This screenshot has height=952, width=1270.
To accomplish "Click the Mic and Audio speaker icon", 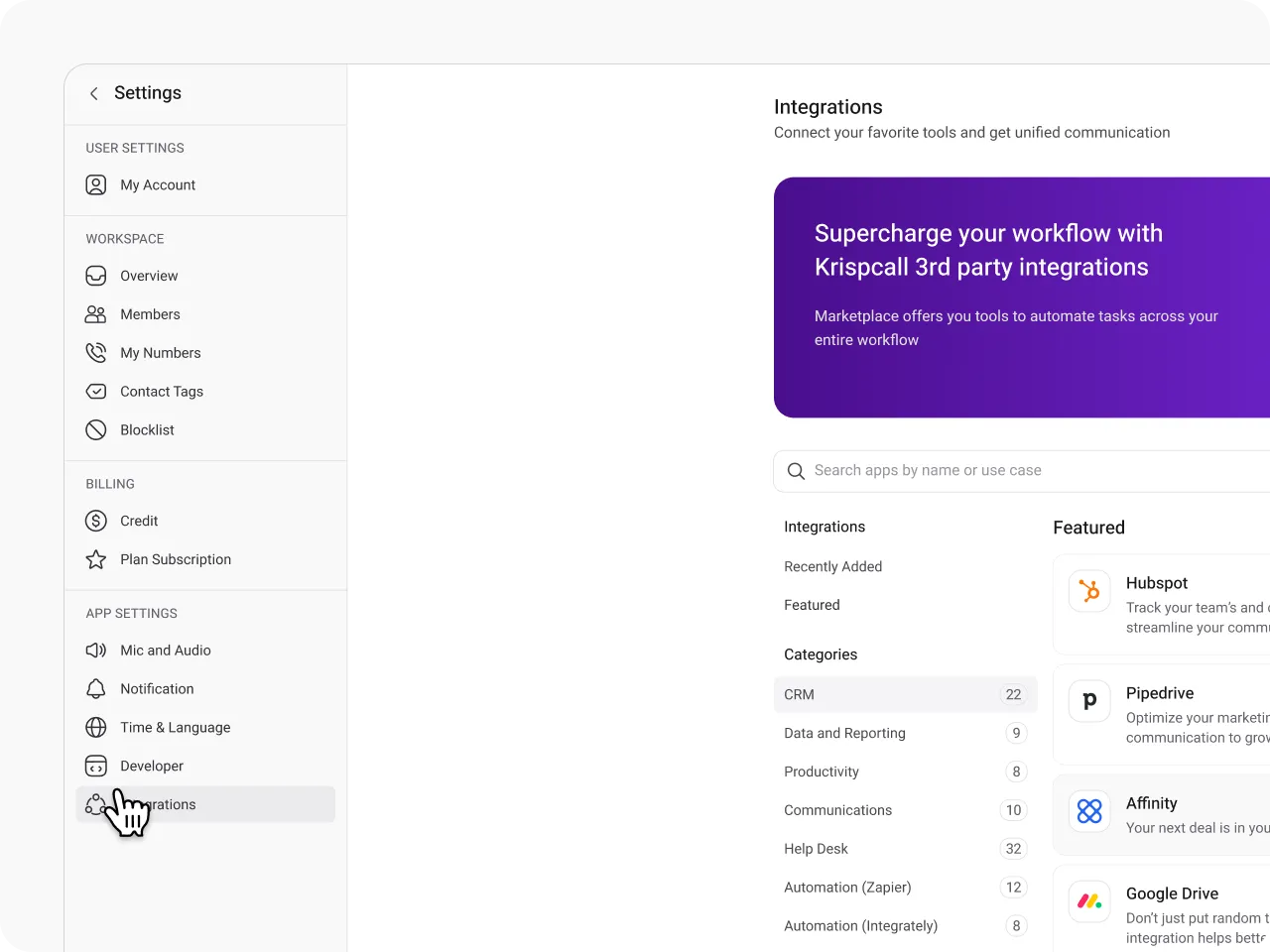I will (96, 651).
